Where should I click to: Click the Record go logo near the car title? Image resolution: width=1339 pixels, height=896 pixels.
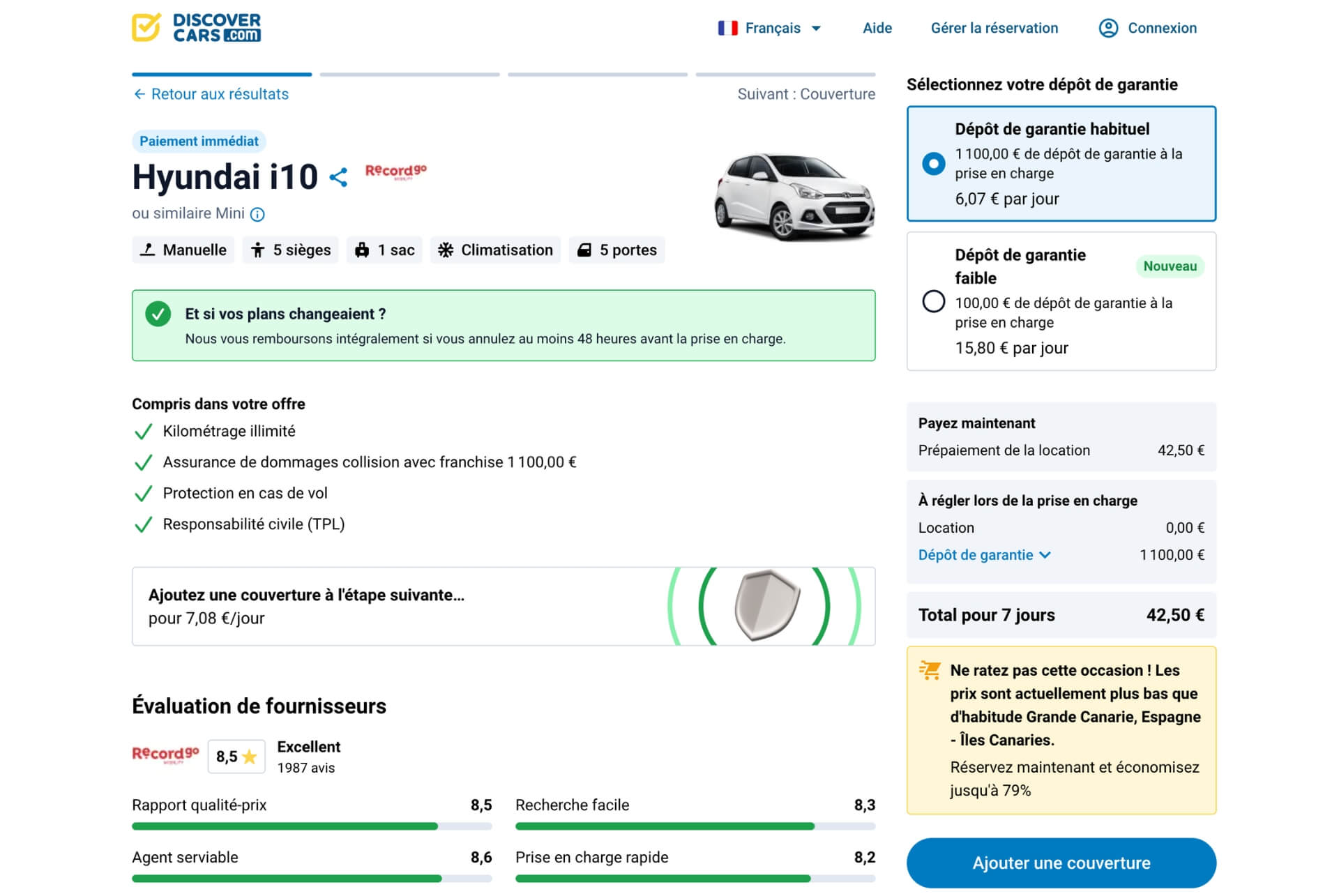pyautogui.click(x=395, y=172)
